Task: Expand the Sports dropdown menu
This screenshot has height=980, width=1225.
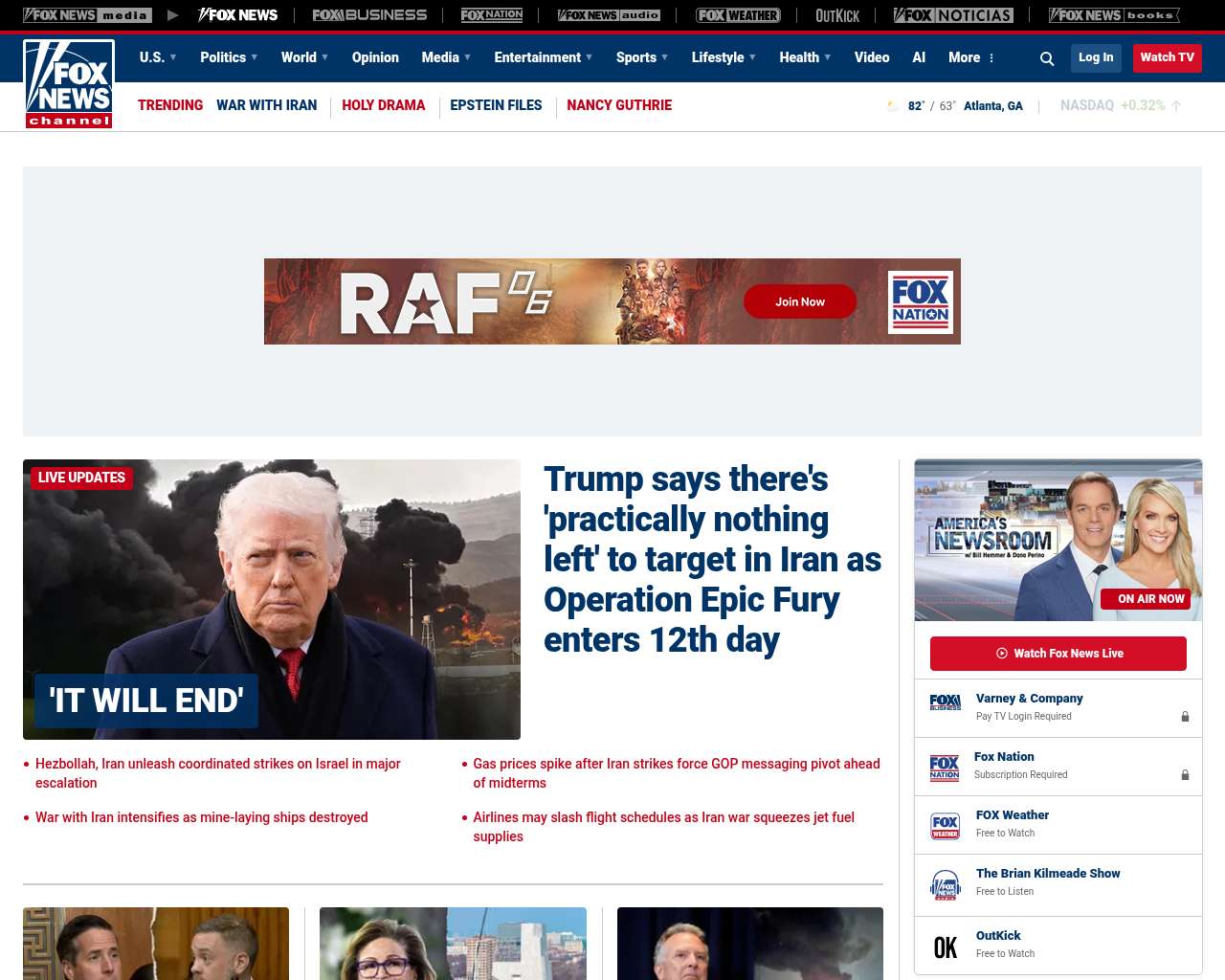Action: pyautogui.click(x=642, y=57)
